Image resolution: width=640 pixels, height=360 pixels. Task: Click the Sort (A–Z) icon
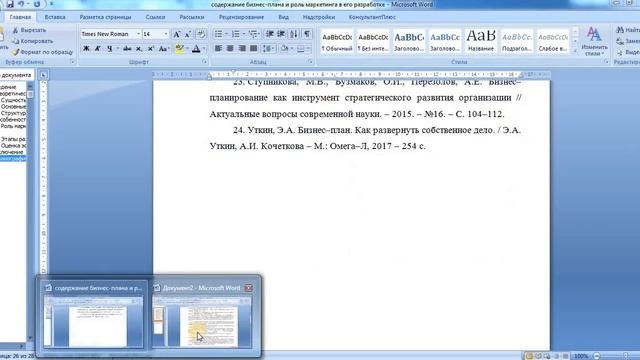tap(293, 34)
